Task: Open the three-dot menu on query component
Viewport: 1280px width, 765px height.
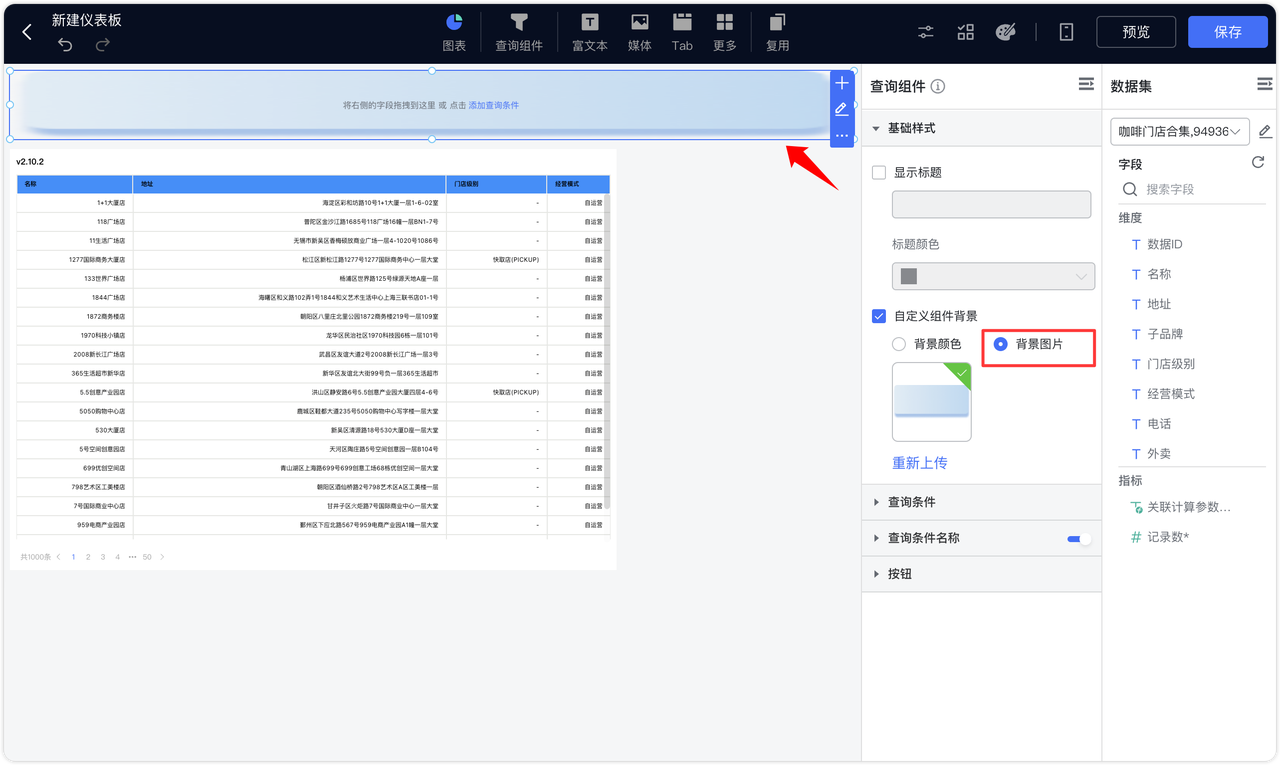Action: (x=842, y=135)
